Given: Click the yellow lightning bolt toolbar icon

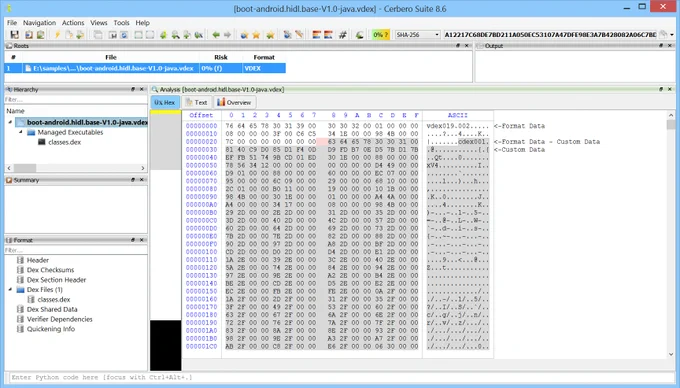Looking at the screenshot, I should [57, 35].
